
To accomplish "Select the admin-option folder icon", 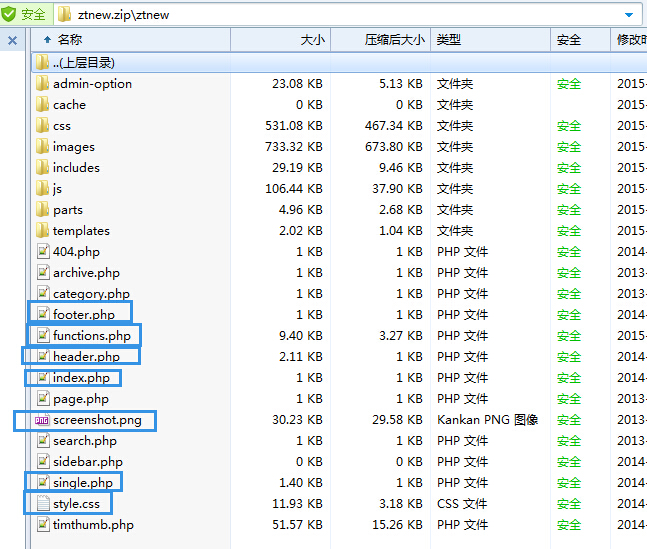I will tap(42, 84).
